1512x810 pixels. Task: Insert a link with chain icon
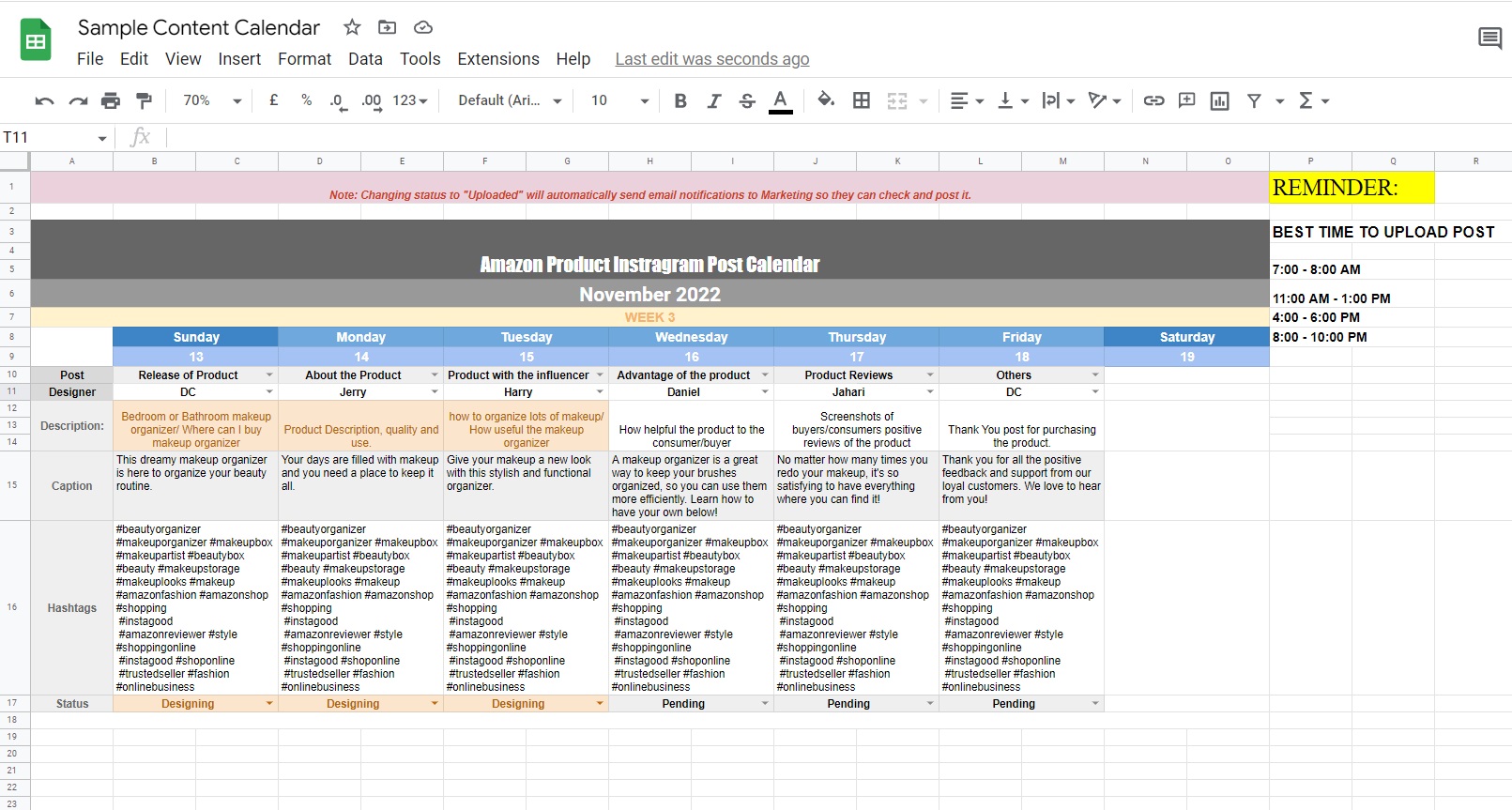click(1153, 100)
